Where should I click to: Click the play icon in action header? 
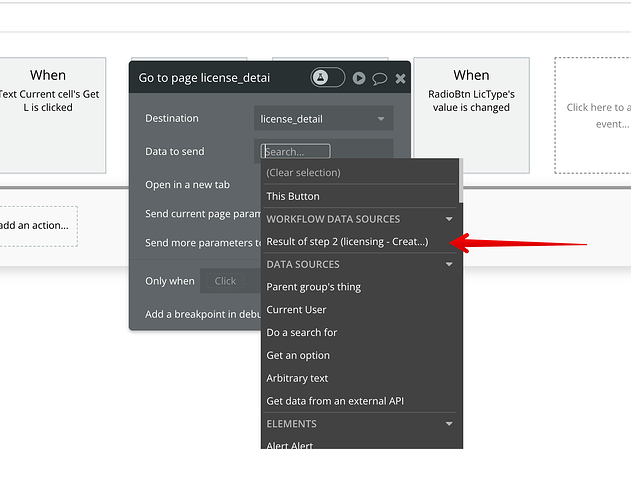[359, 78]
